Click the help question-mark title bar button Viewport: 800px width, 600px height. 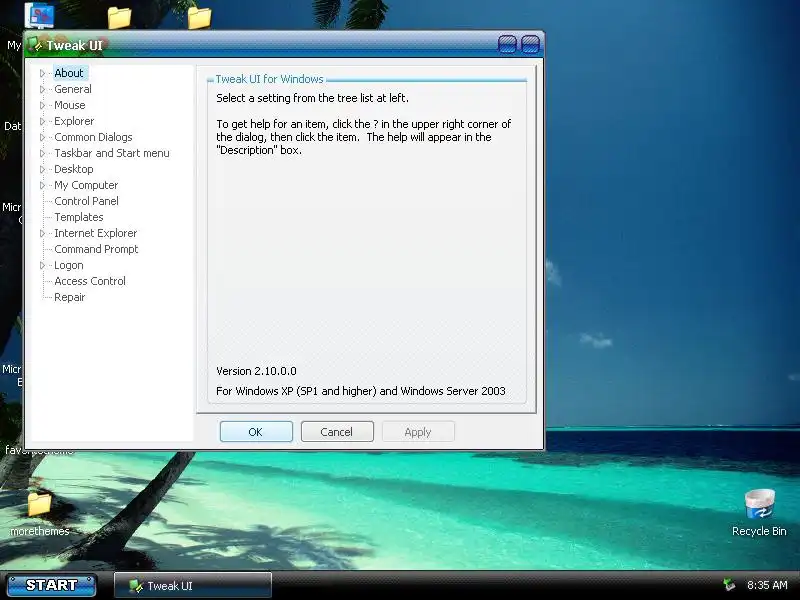point(507,44)
